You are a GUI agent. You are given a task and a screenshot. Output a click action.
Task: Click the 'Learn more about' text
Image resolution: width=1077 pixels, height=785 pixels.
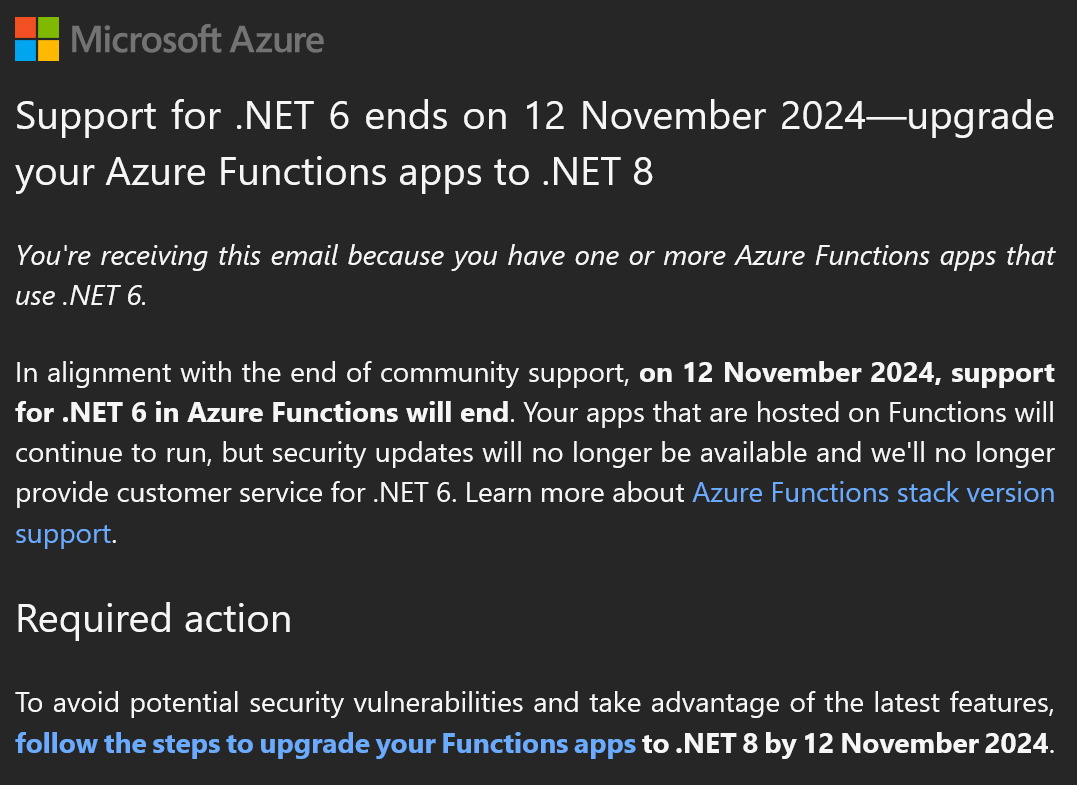(575, 493)
